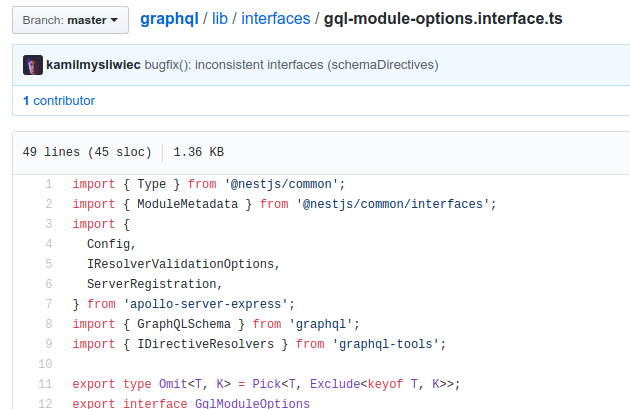Navigate to the interfaces folder breadcrumb
This screenshot has width=630, height=409.
click(276, 19)
